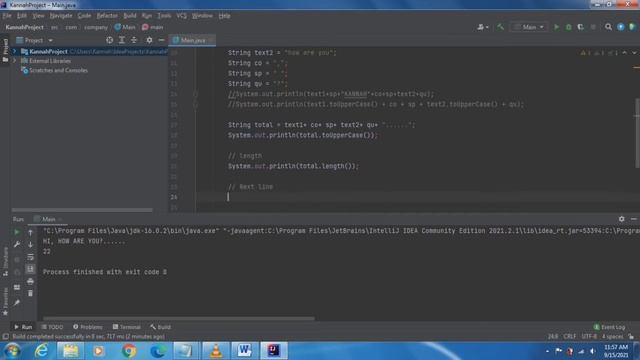Open run configuration wrench in Run panel
640x360 pixels.
pos(17,244)
